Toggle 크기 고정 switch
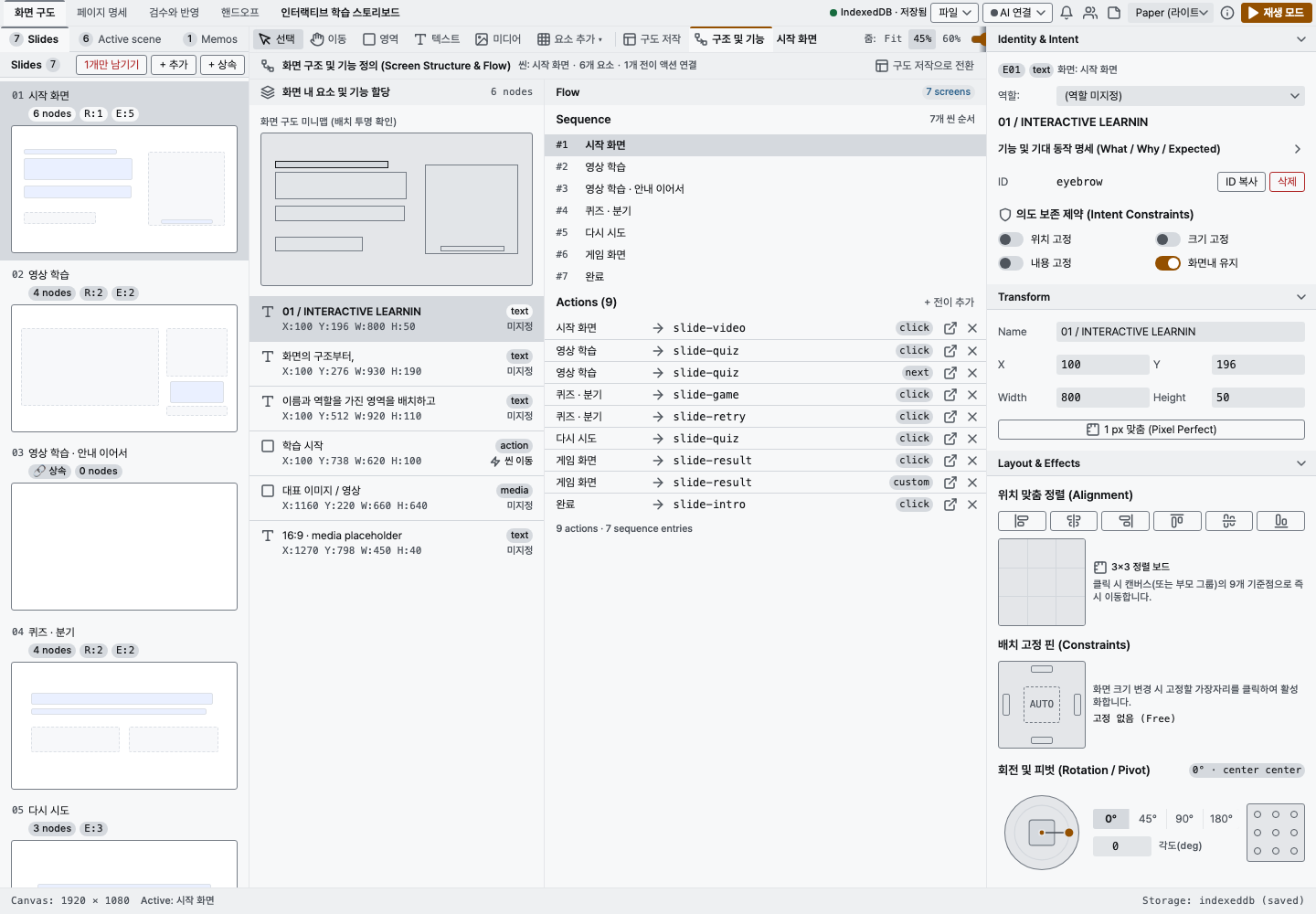Viewport: 1316px width, 914px height. tap(1168, 239)
